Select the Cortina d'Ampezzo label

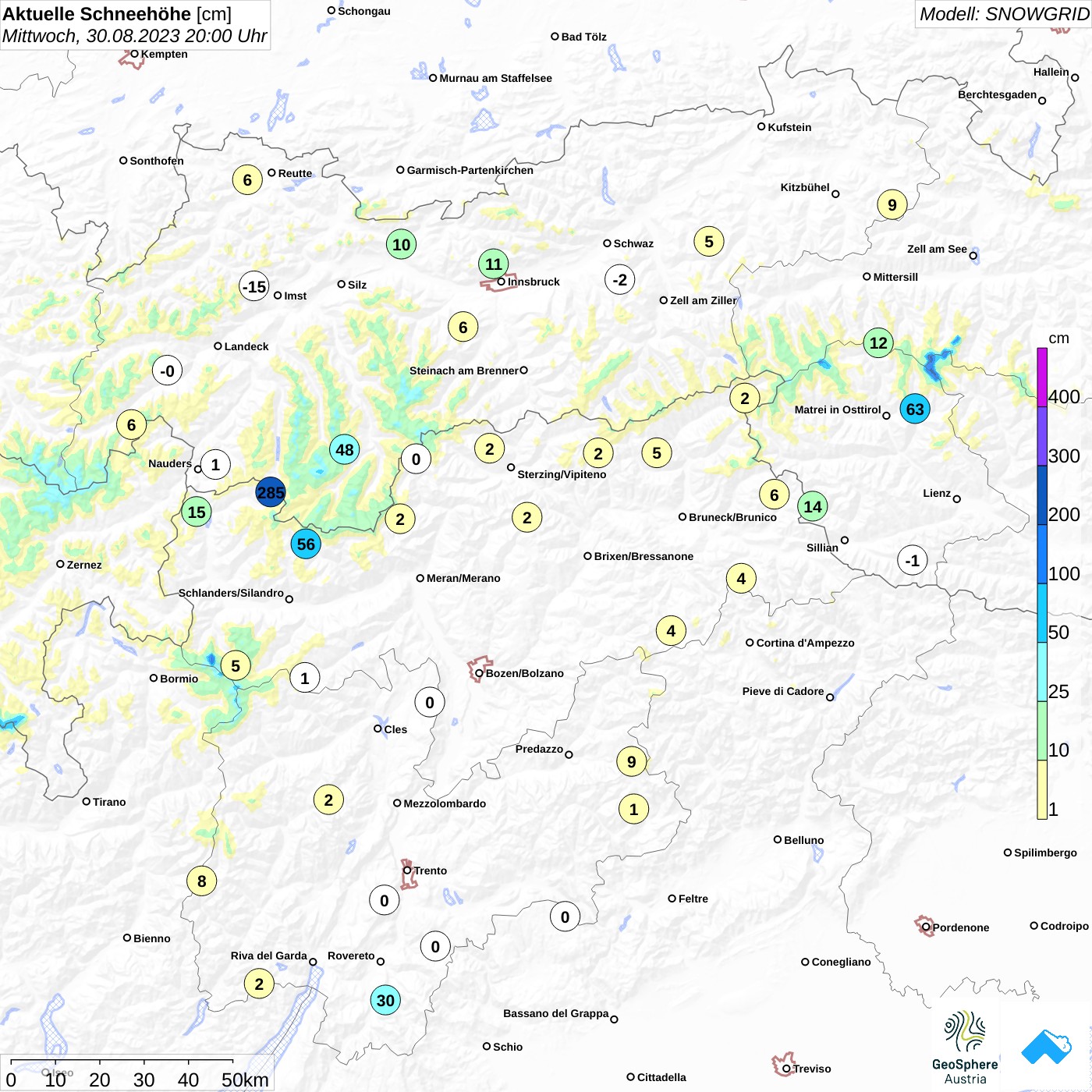point(806,643)
